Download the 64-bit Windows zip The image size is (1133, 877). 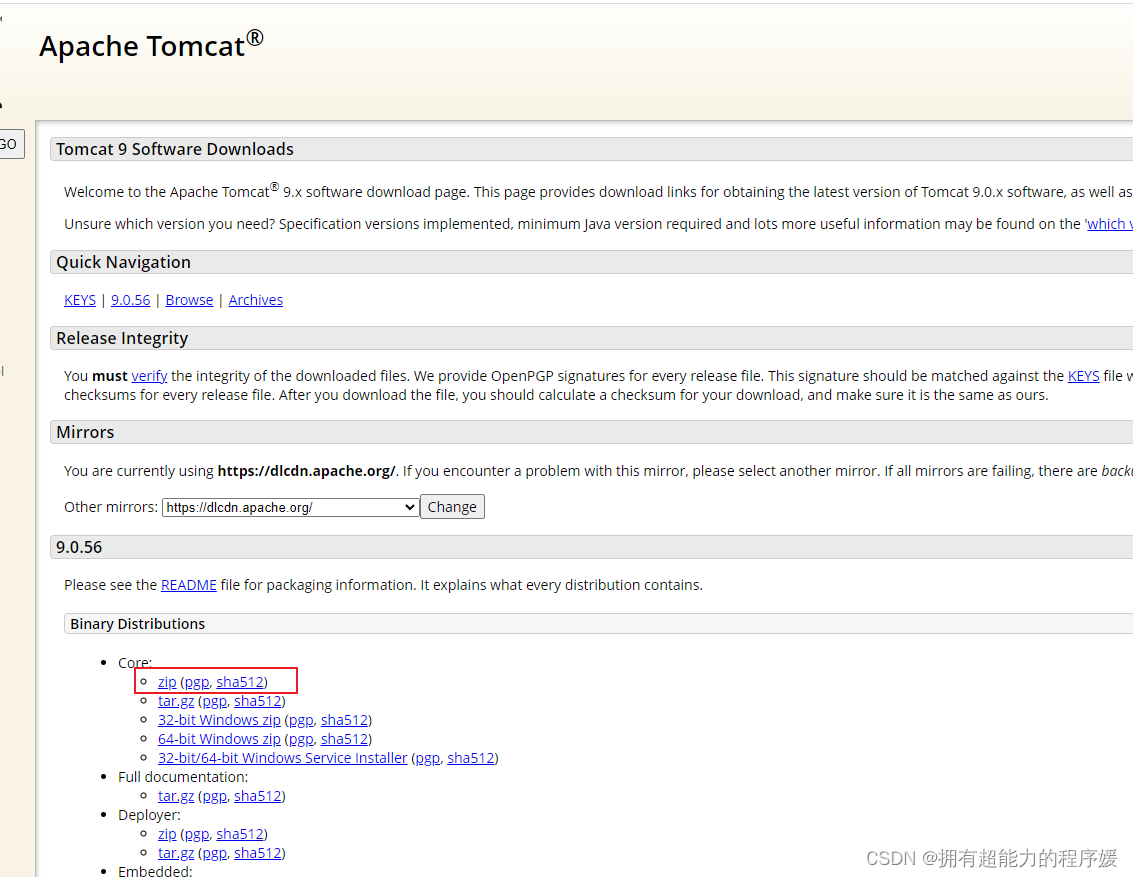220,738
